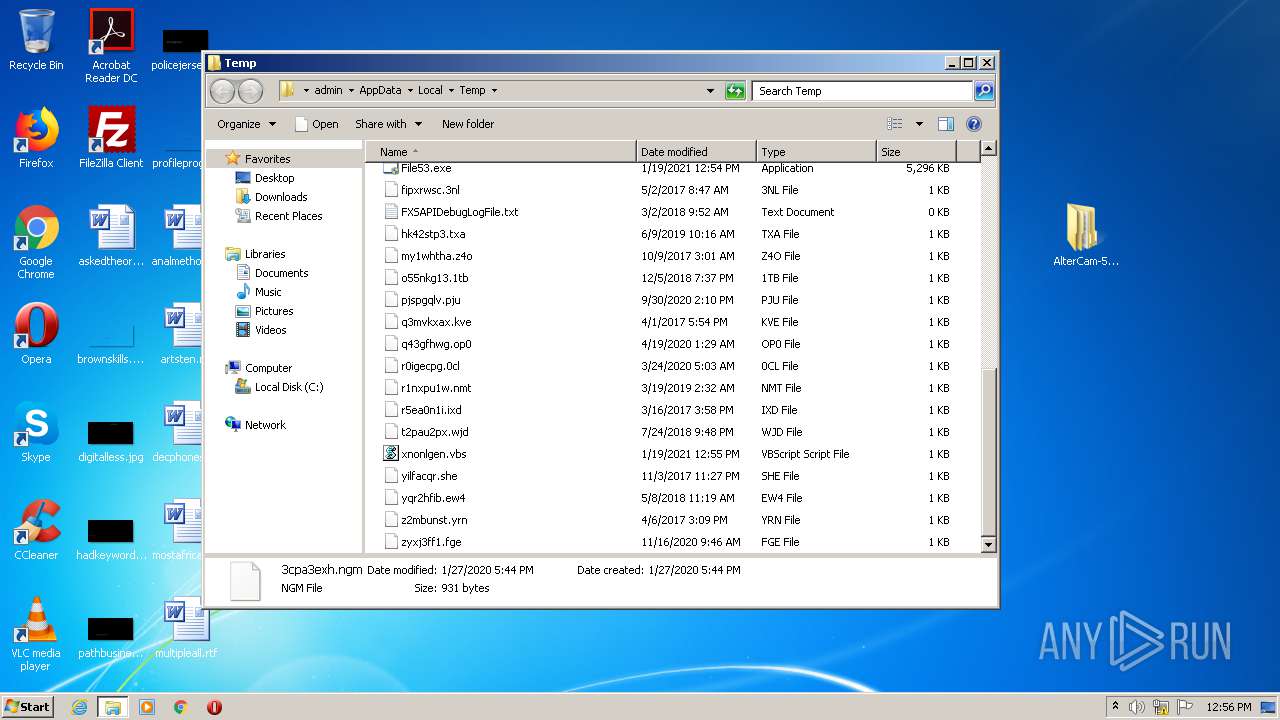Viewport: 1280px width, 720px height.
Task: Sort files by Size column header
Action: coord(916,152)
